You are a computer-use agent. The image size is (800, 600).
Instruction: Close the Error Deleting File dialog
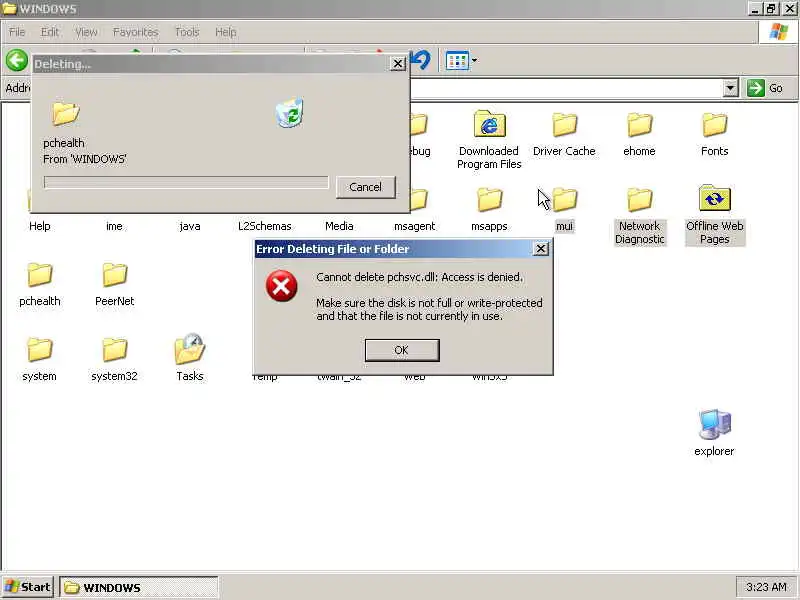(540, 248)
